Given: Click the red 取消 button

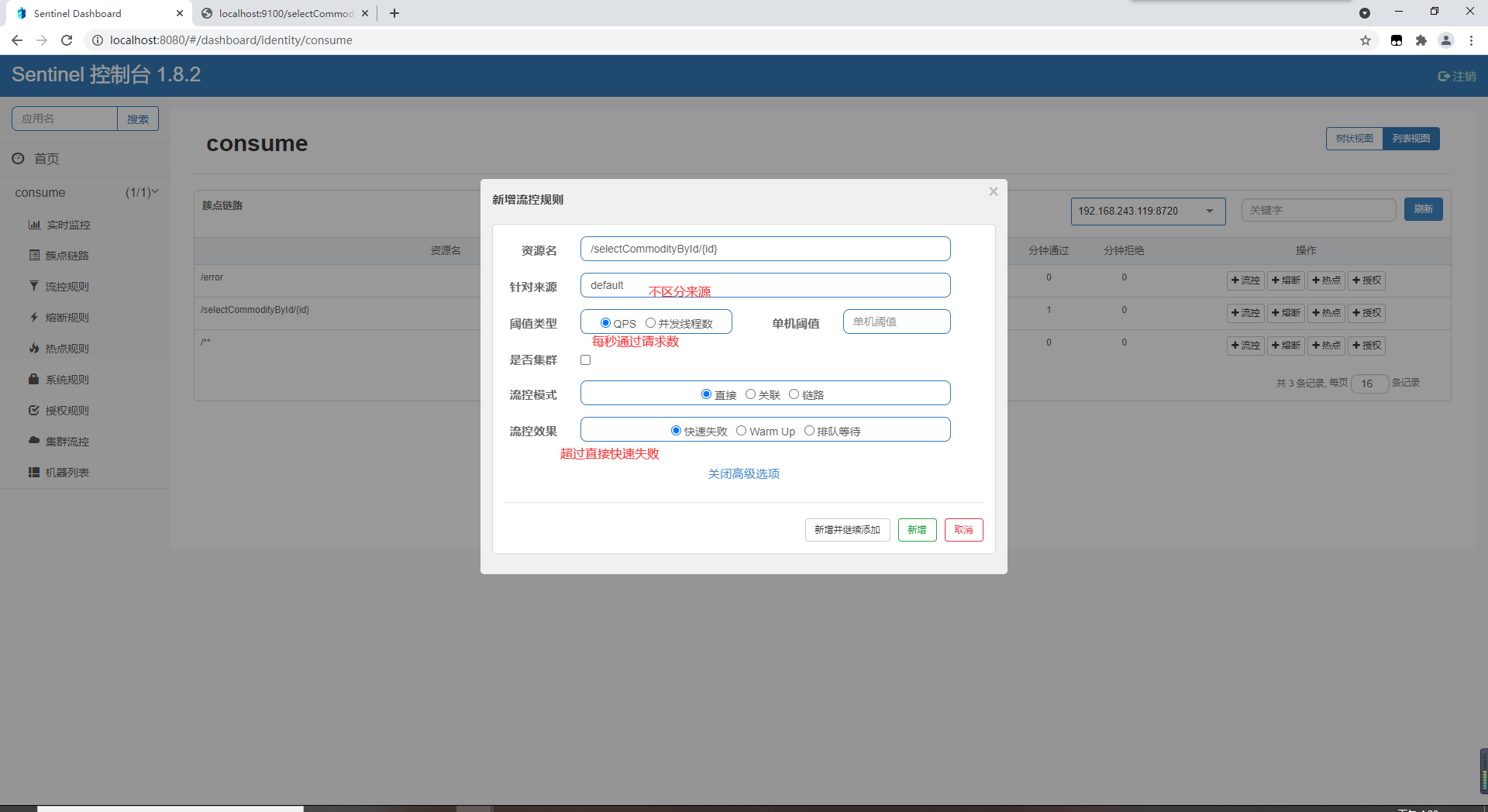Looking at the screenshot, I should pyautogui.click(x=963, y=530).
